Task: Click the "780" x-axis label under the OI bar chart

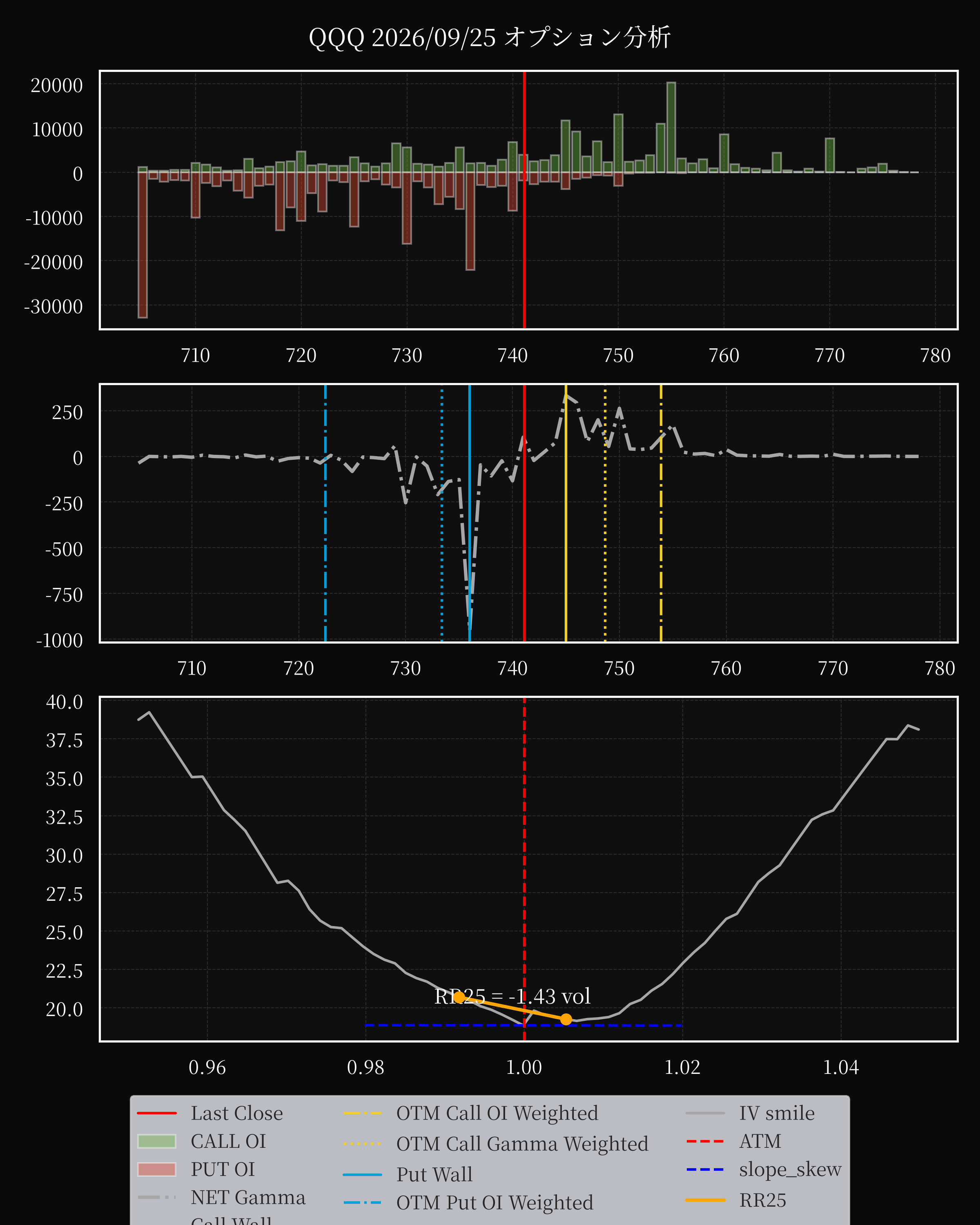Action: tap(935, 356)
